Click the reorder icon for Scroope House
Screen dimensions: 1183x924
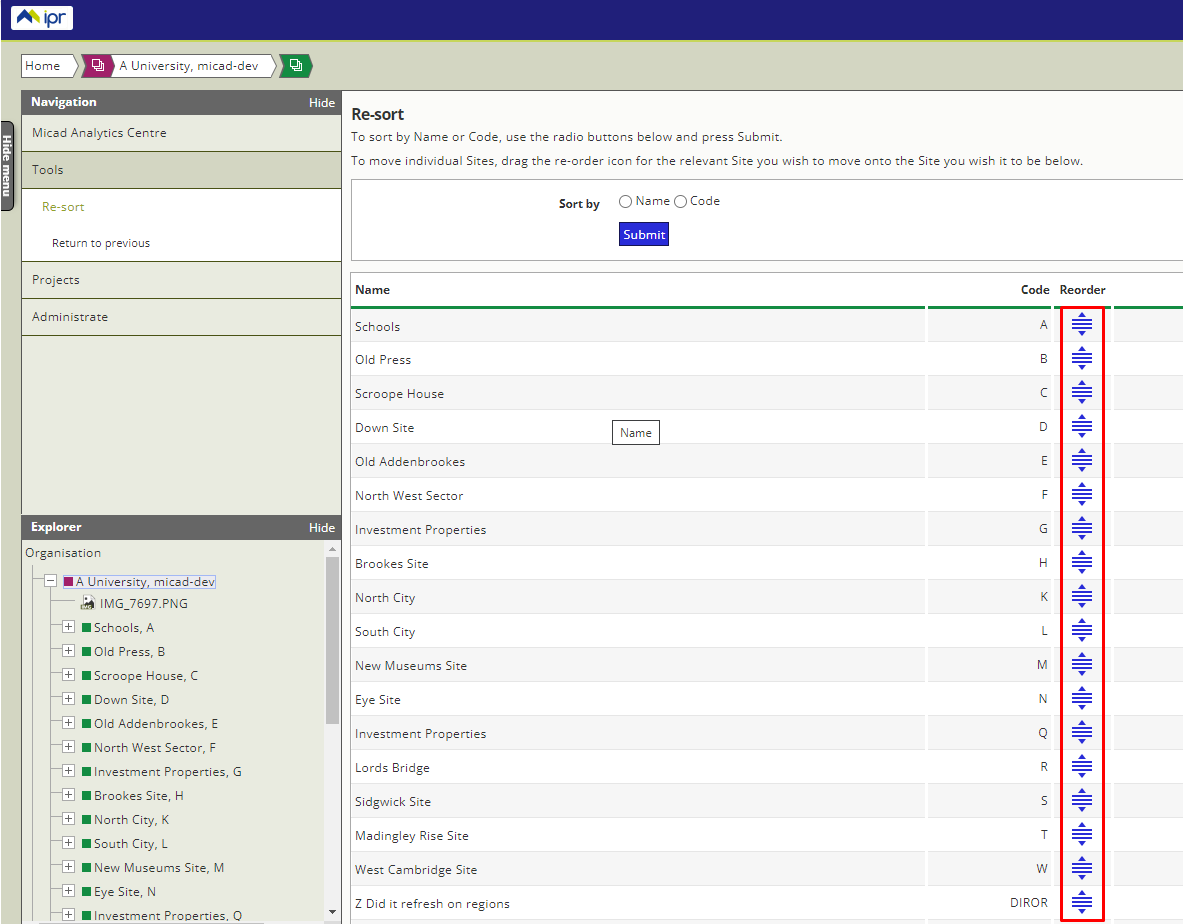pos(1081,393)
